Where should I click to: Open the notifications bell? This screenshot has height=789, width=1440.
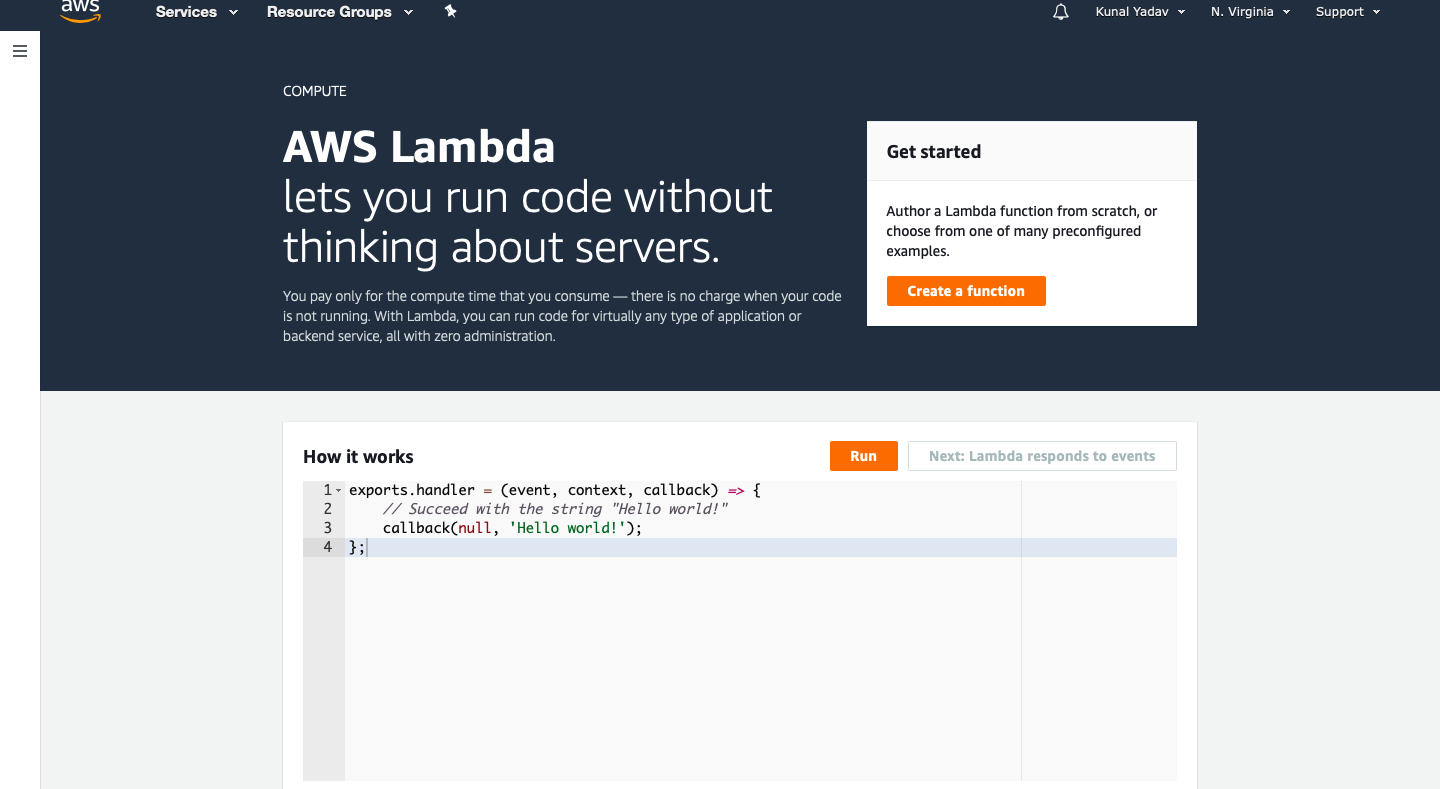[x=1061, y=12]
